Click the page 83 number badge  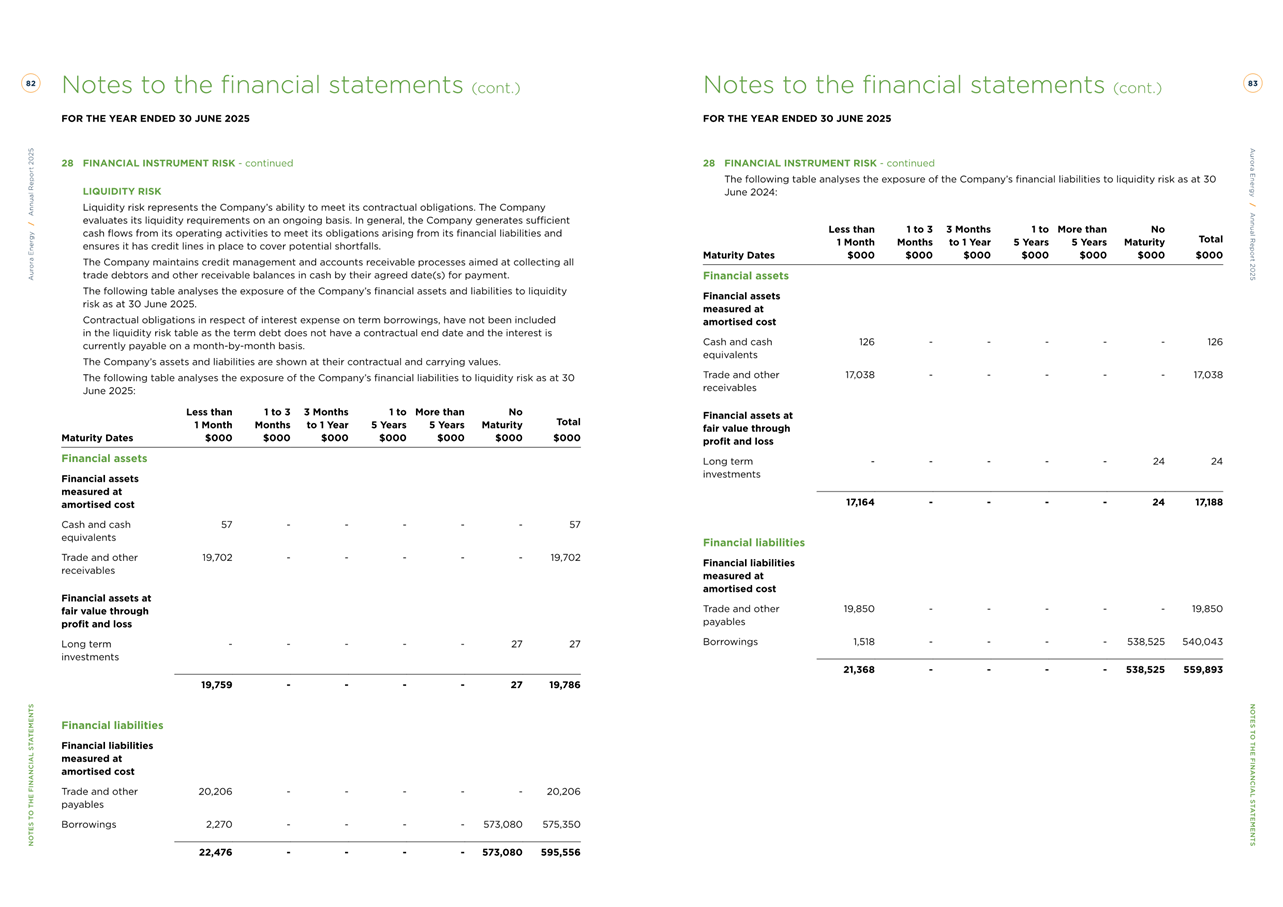click(x=1252, y=84)
